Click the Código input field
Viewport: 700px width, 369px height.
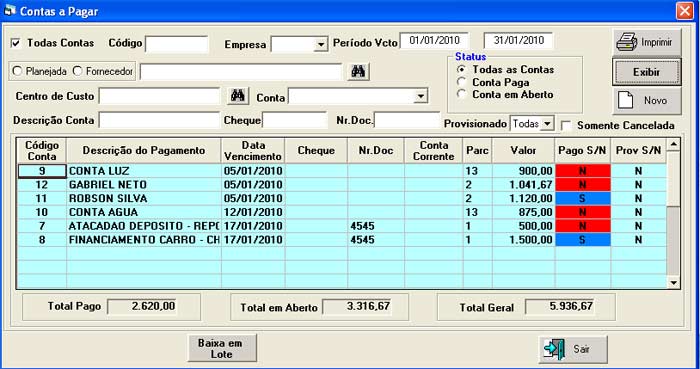point(177,44)
